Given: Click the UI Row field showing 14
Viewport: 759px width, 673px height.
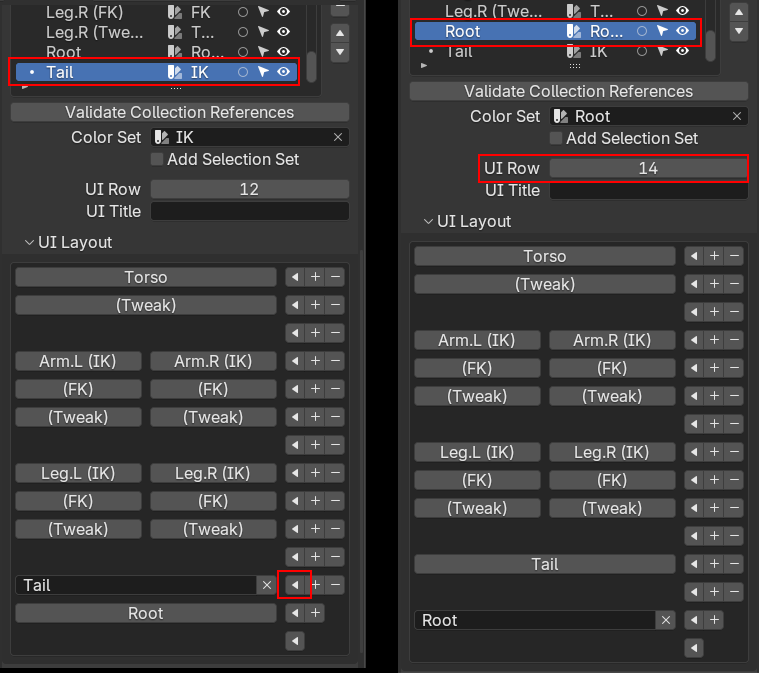Looking at the screenshot, I should [x=648, y=168].
